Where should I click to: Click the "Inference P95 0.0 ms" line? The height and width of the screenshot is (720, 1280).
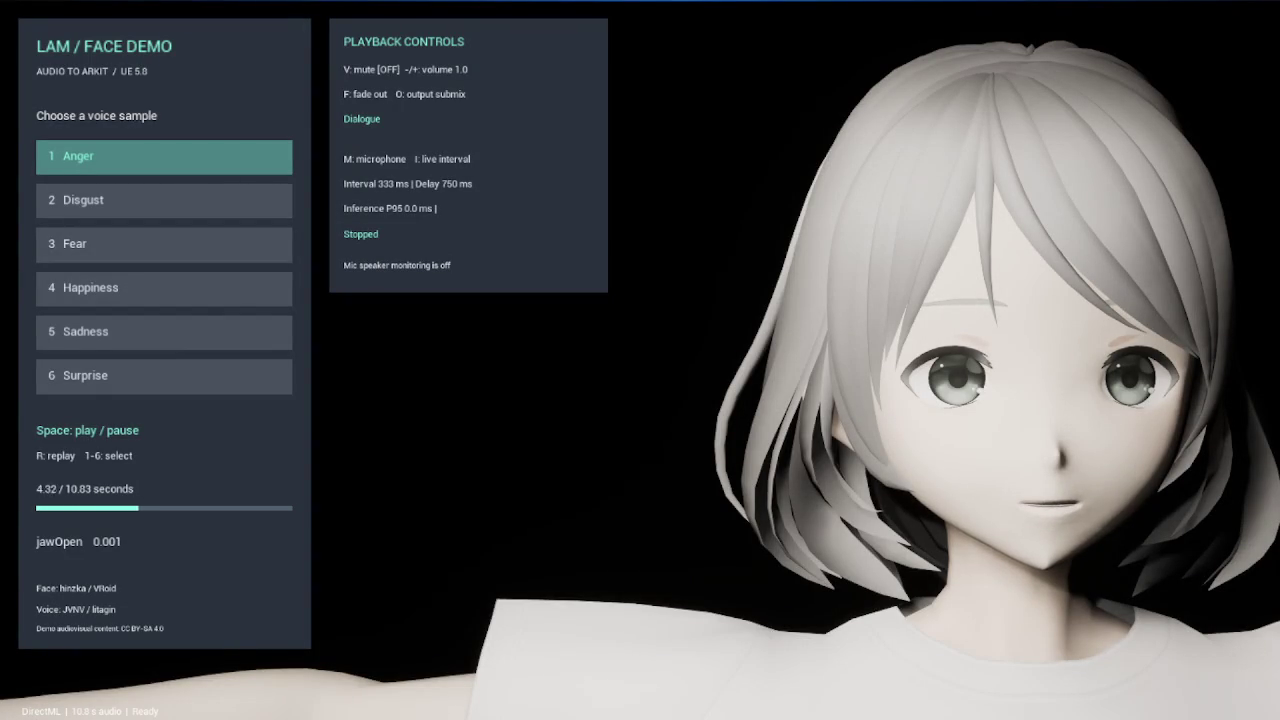(388, 209)
